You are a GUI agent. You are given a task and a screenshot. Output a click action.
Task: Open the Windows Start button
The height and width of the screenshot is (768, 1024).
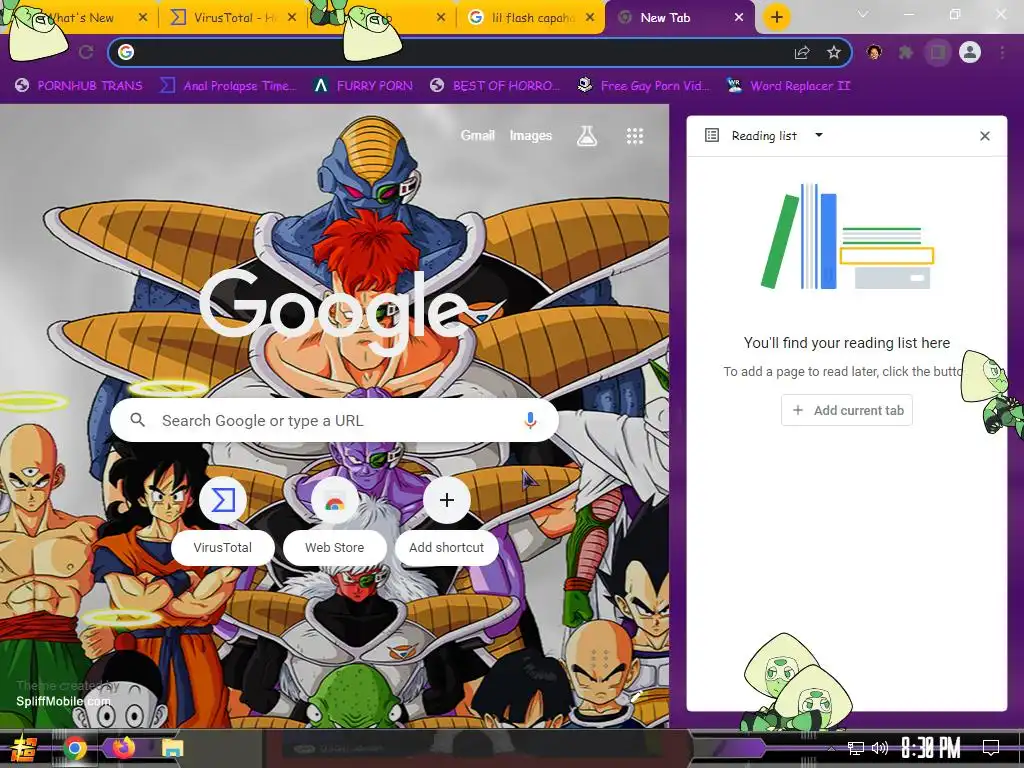23,748
